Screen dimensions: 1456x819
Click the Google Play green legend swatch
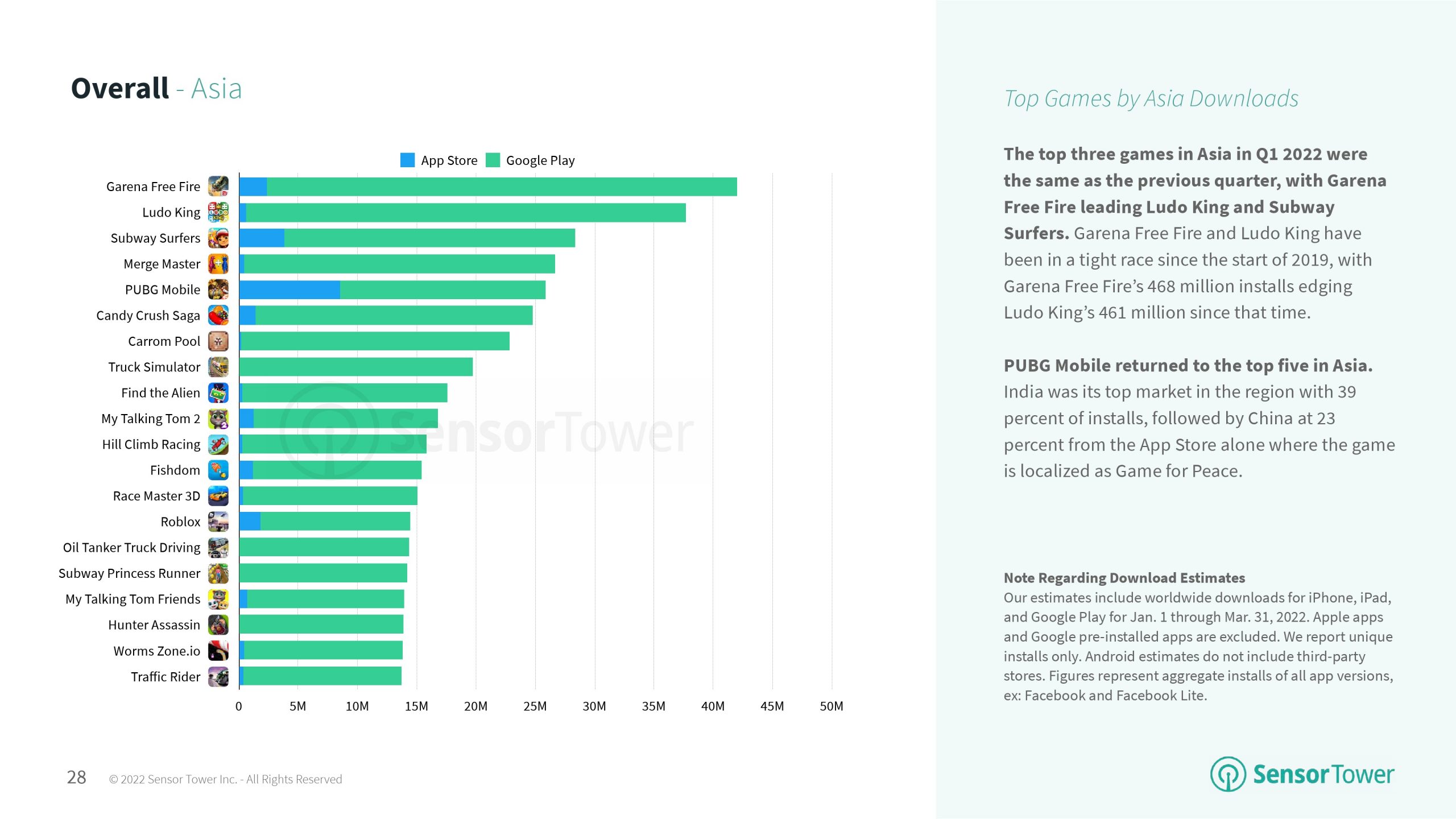(493, 160)
